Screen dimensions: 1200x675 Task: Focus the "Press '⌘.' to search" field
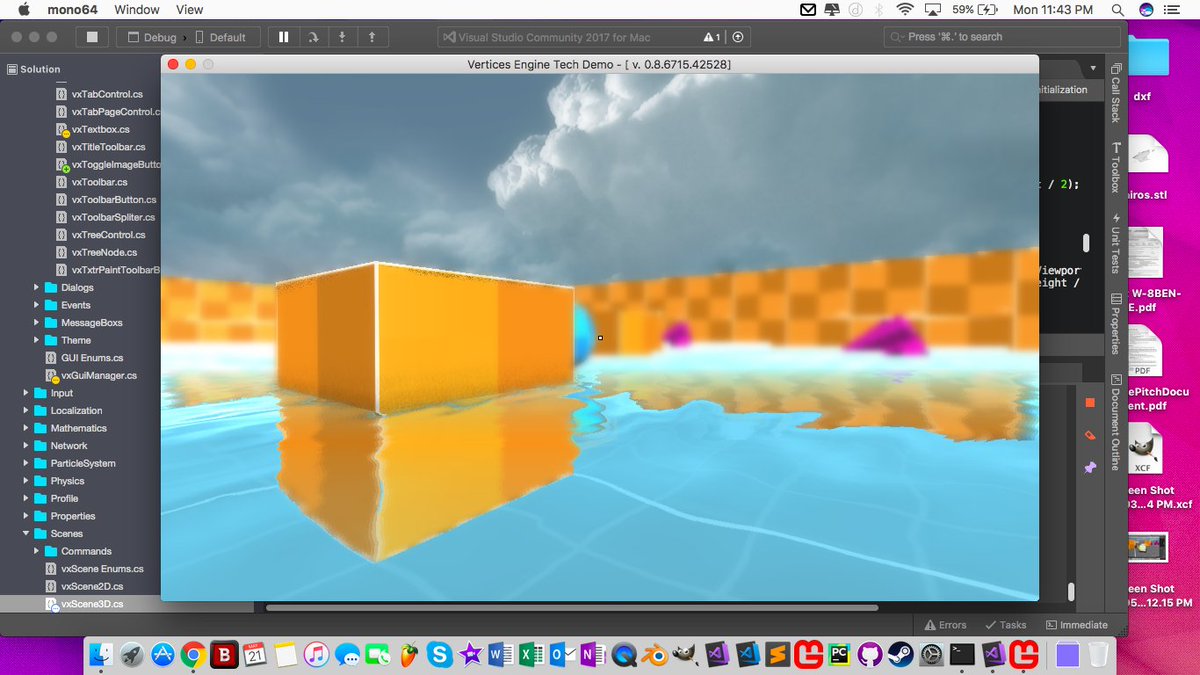pos(1002,37)
